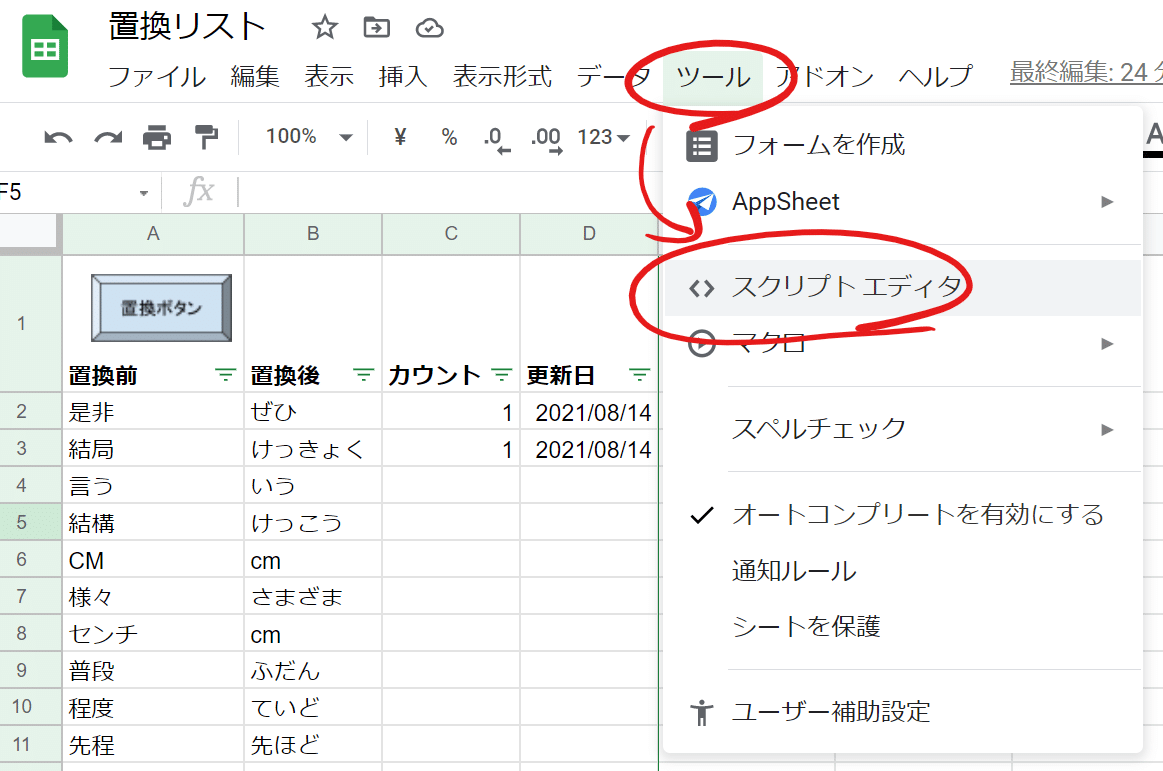
Task: Click the move to folder icon
Action: [x=377, y=28]
